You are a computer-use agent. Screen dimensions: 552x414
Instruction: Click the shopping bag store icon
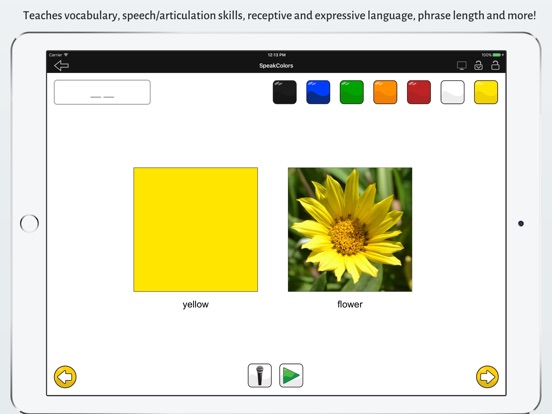tap(478, 65)
